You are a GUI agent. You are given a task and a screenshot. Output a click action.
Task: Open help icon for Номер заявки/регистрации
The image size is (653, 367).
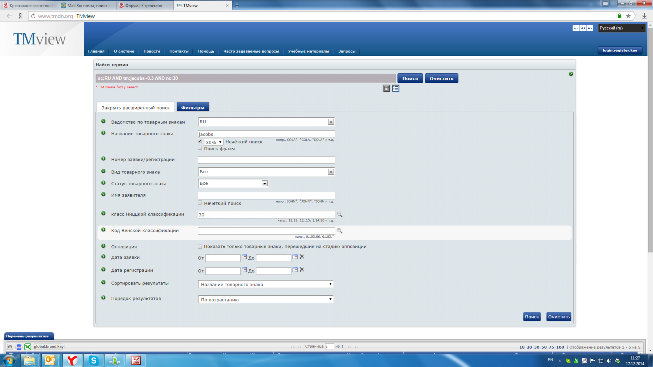103,159
